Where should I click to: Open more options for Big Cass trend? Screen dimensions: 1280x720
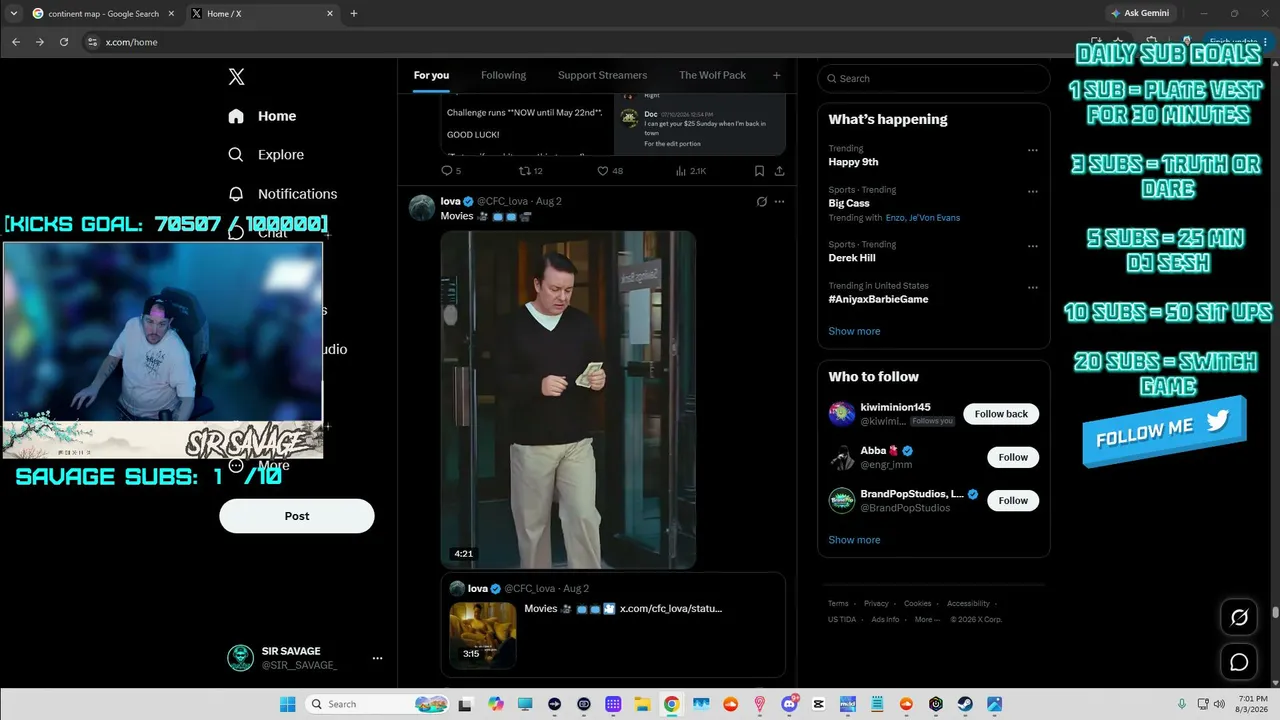(x=1033, y=191)
